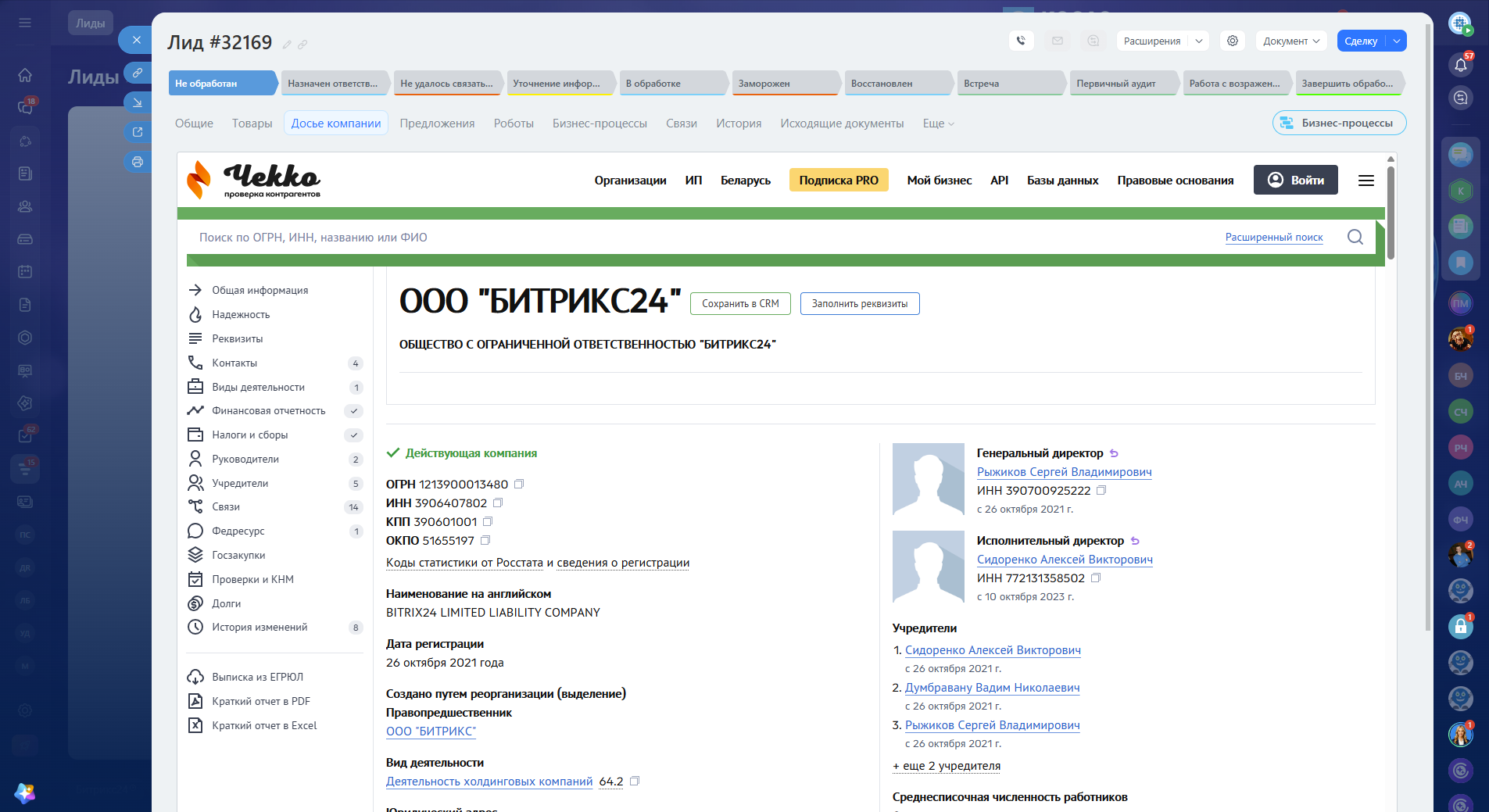Click the history arrow beside Генеральный директор
Viewport: 1489px width, 812px height.
point(1115,453)
